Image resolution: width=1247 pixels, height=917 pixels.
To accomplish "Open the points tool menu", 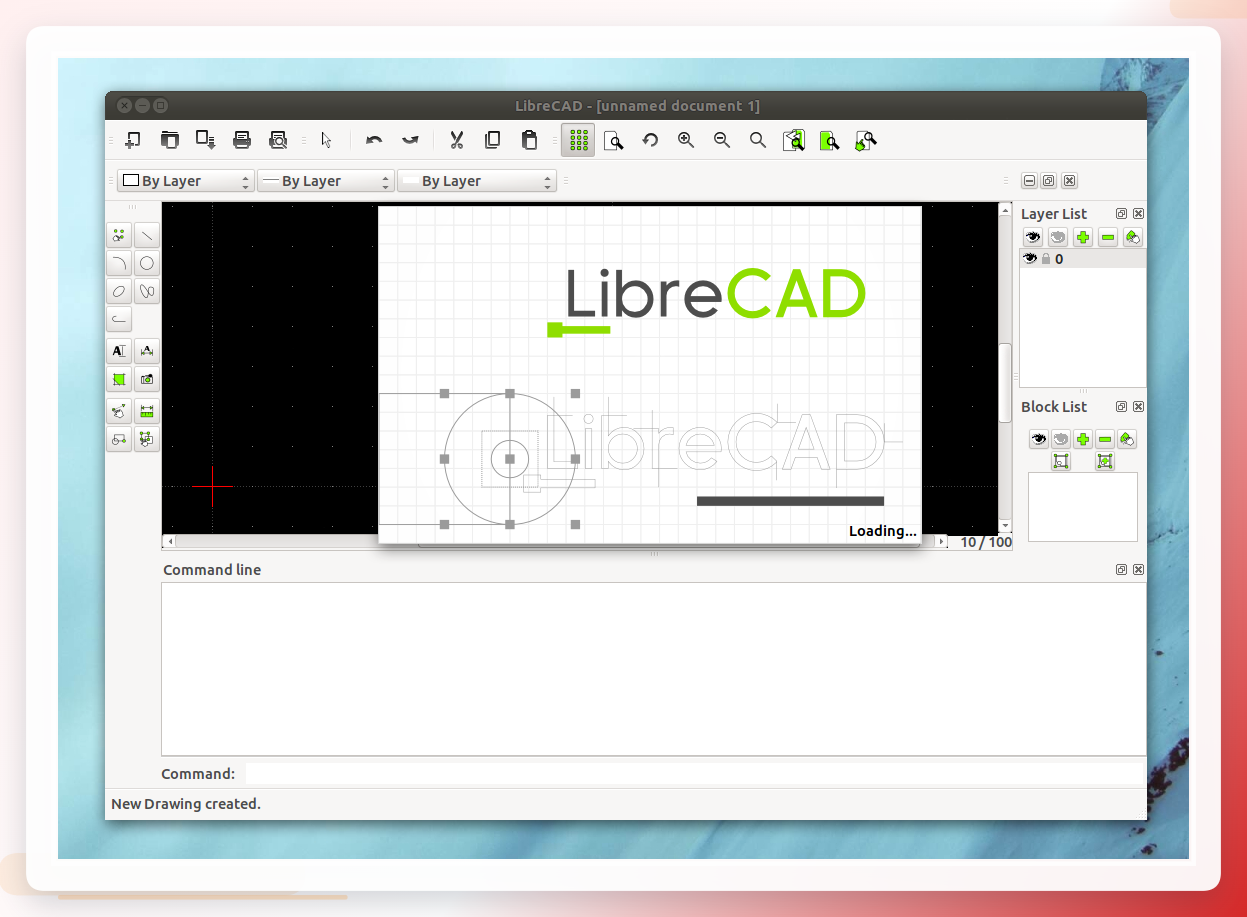I will [119, 236].
